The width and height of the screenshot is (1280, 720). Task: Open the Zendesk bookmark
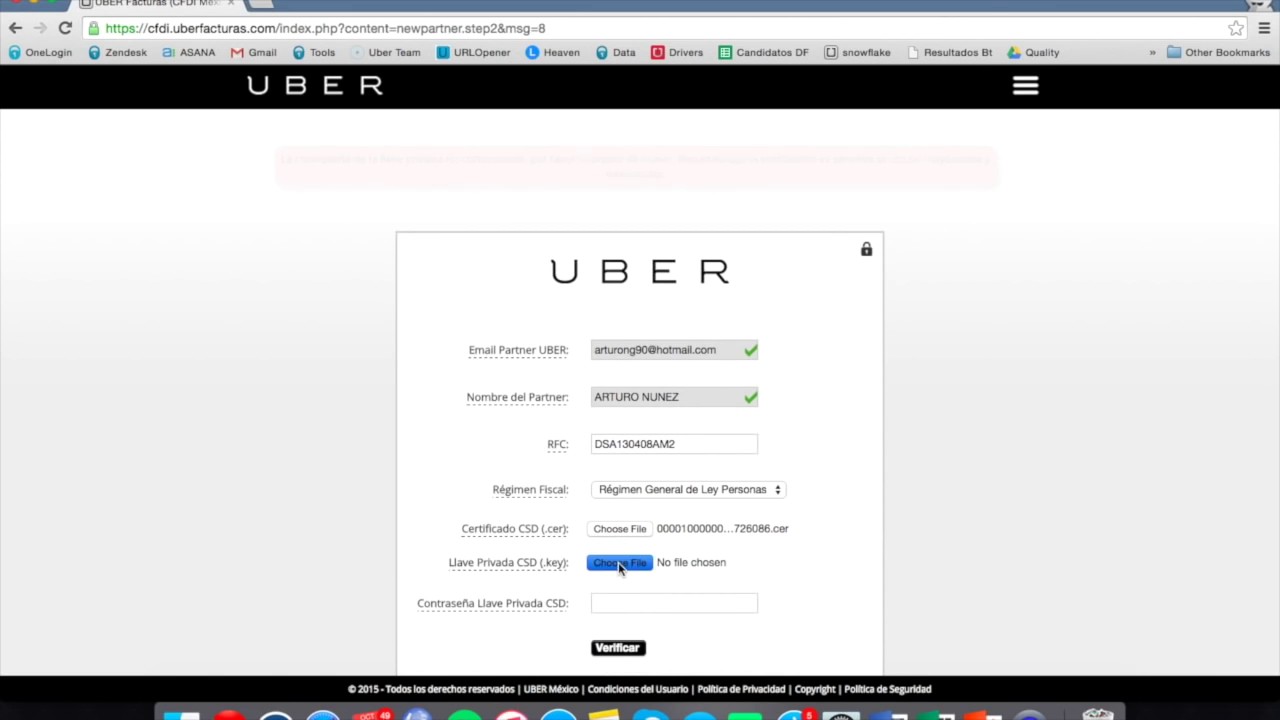click(117, 52)
